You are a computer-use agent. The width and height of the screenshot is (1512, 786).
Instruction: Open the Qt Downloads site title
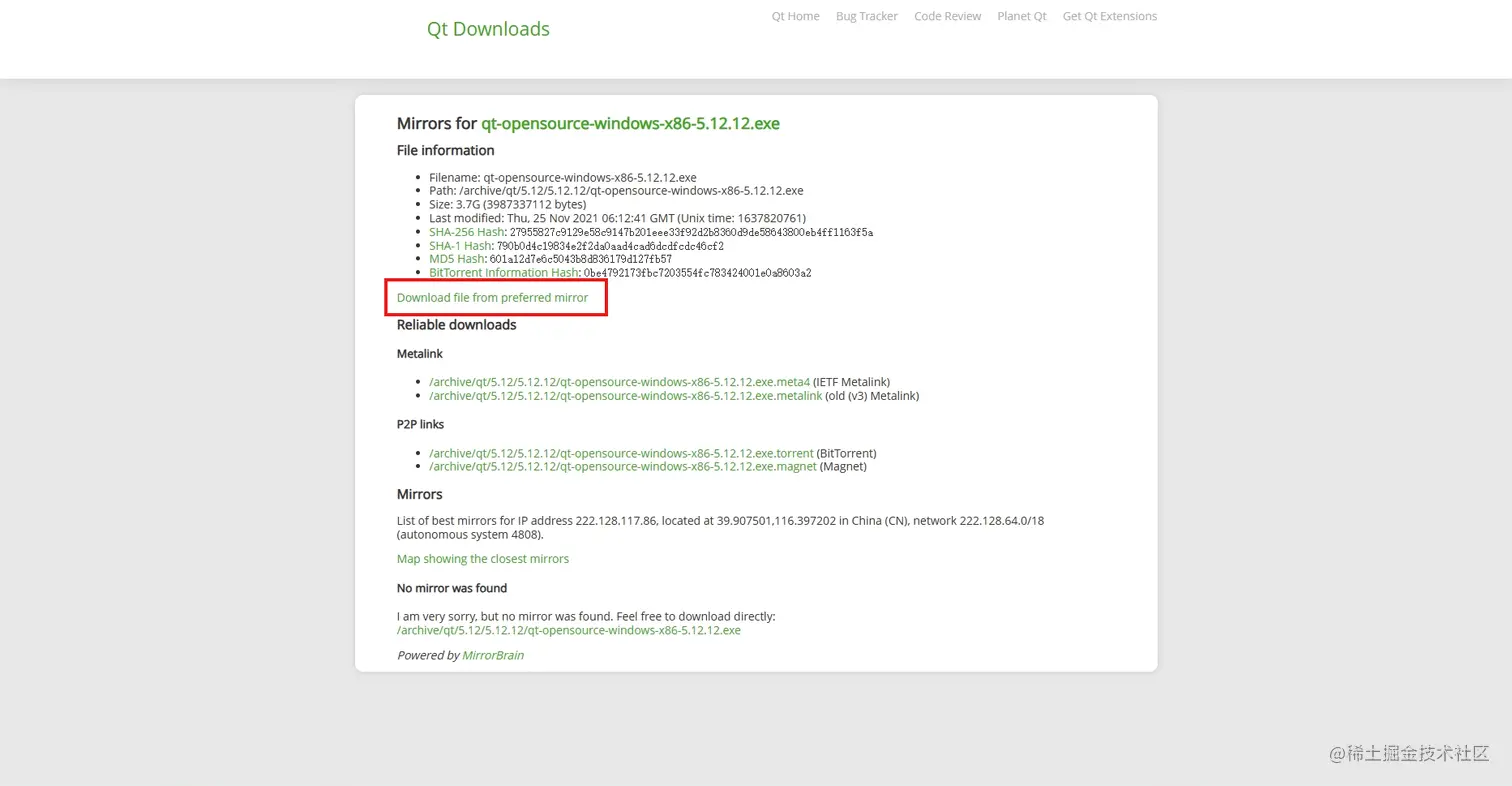pos(488,29)
